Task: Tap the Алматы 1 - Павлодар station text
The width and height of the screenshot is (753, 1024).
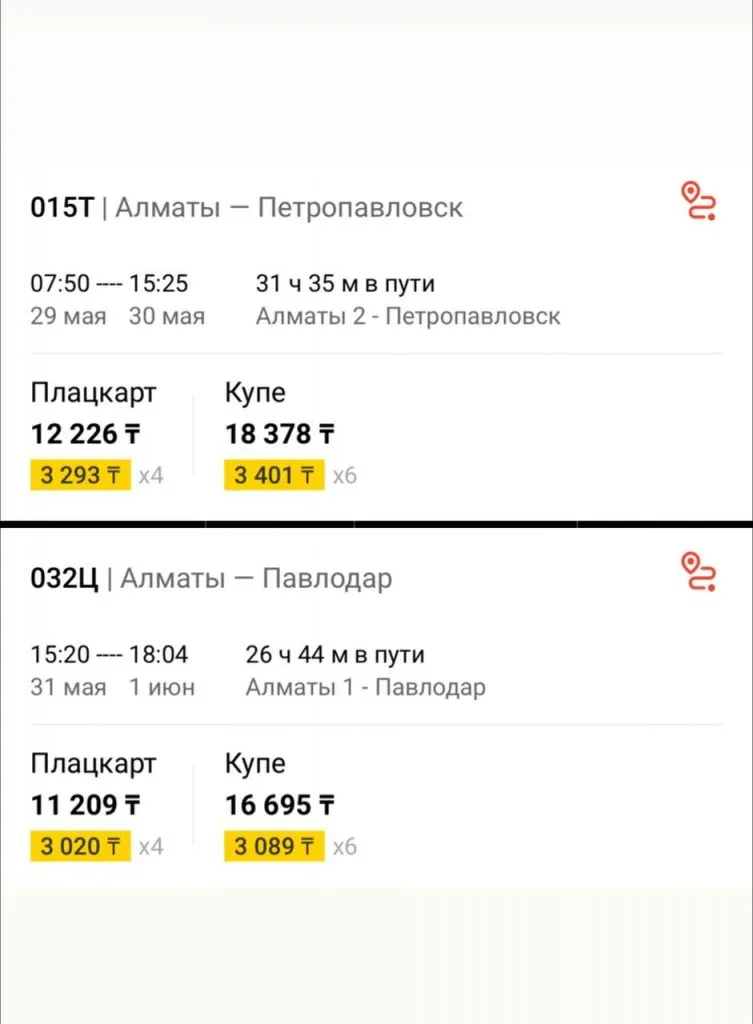Action: pos(365,688)
